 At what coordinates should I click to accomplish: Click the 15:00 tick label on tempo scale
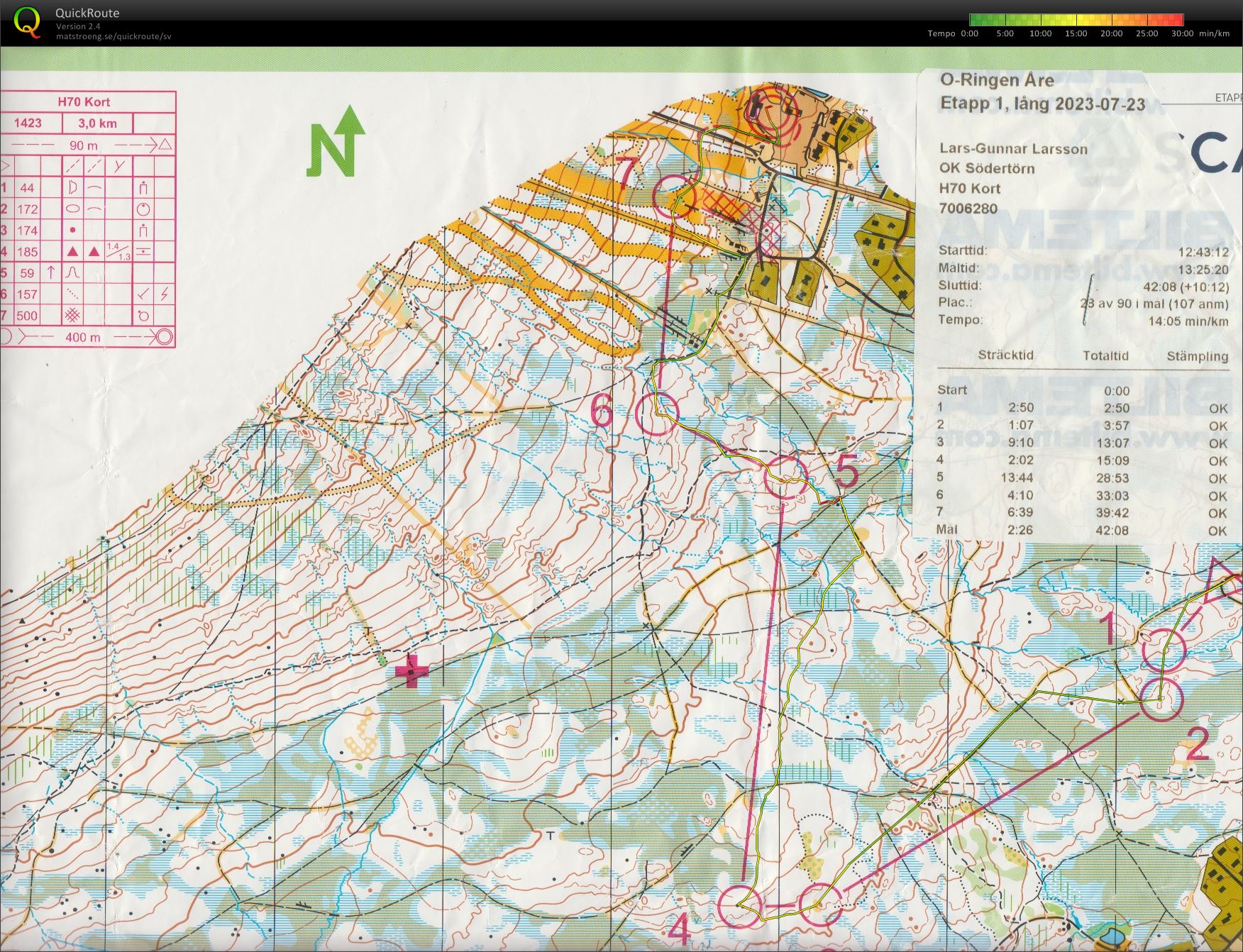coord(1076,33)
